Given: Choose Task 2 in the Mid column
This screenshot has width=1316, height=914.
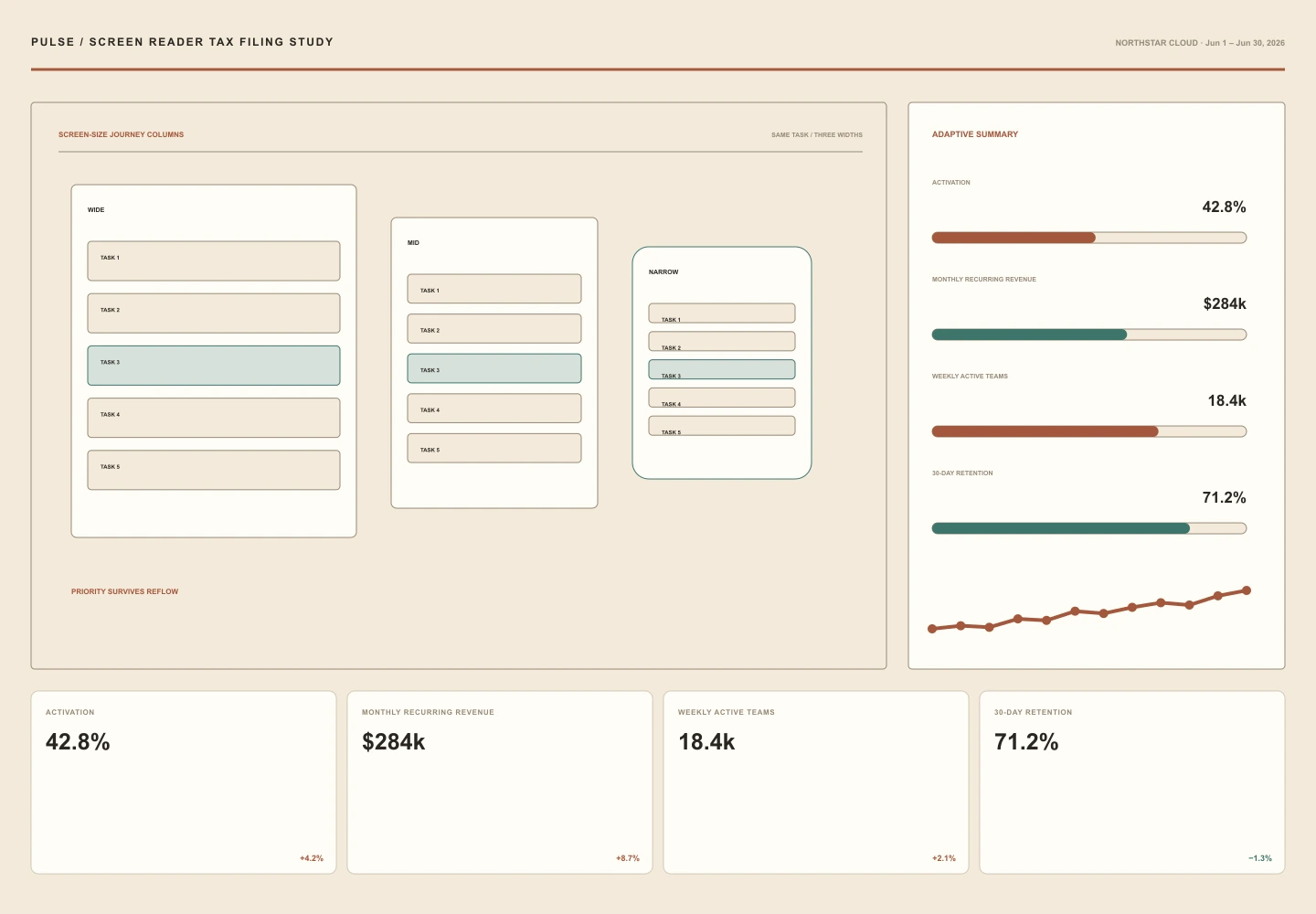Looking at the screenshot, I should [x=494, y=329].
